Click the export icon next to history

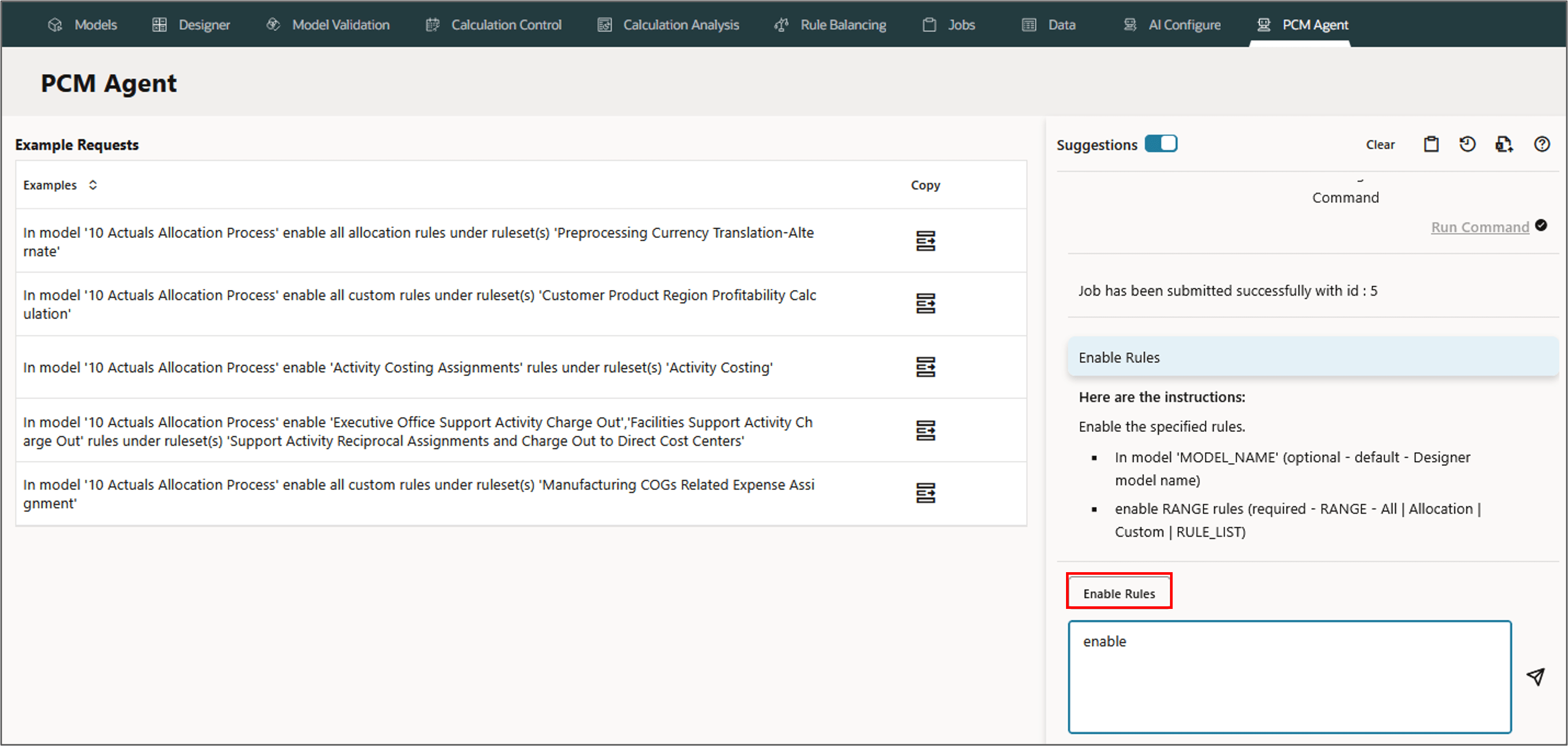(x=1503, y=144)
